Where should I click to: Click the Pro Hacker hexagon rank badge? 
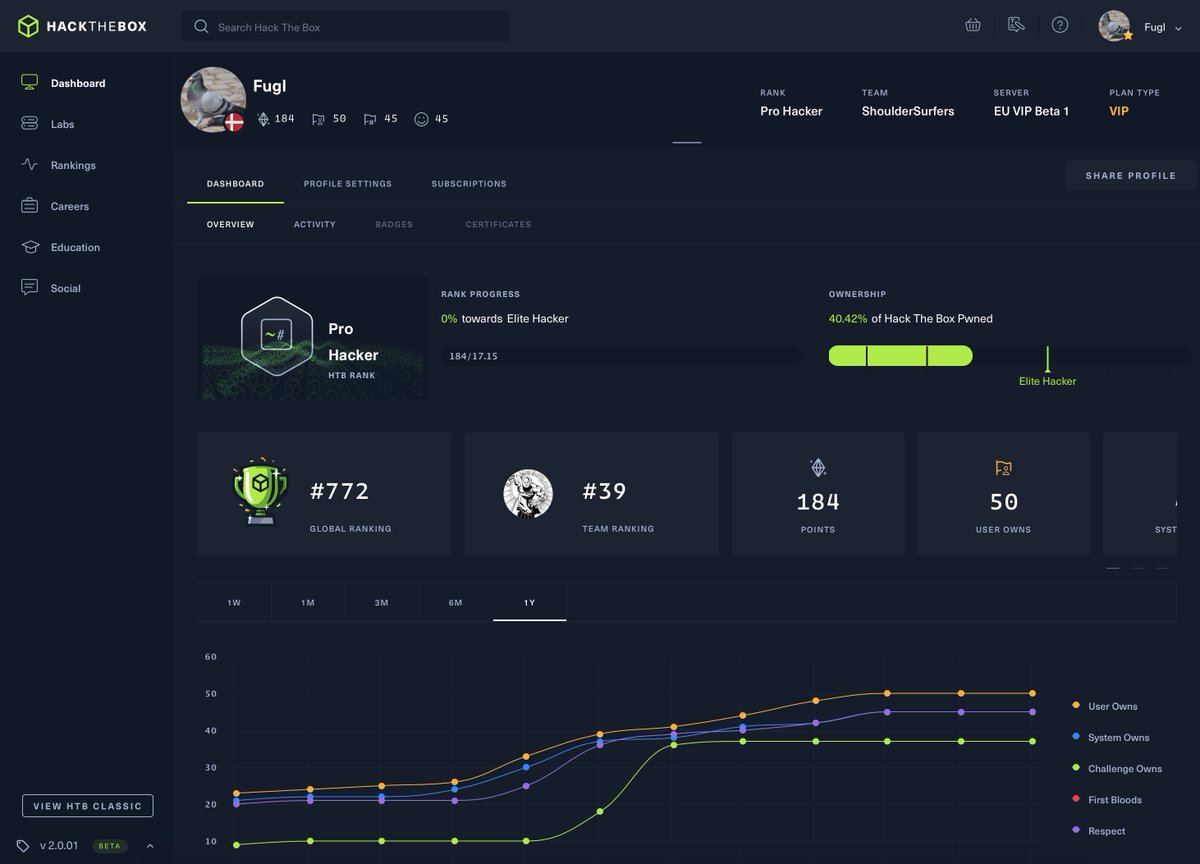click(x=277, y=336)
